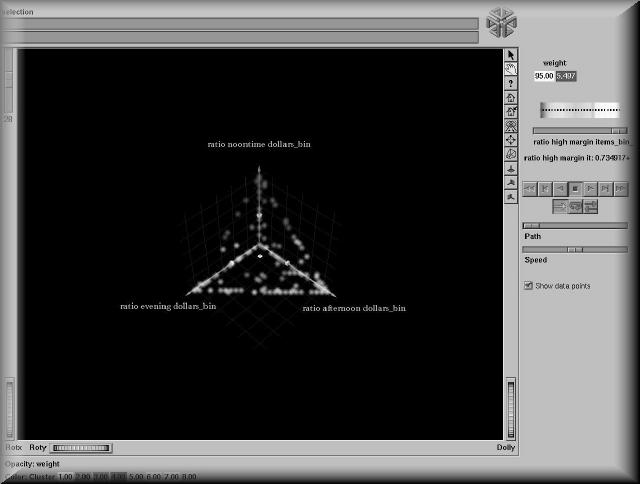Play the animation forward
This screenshot has height=484, width=640.
click(x=590, y=189)
